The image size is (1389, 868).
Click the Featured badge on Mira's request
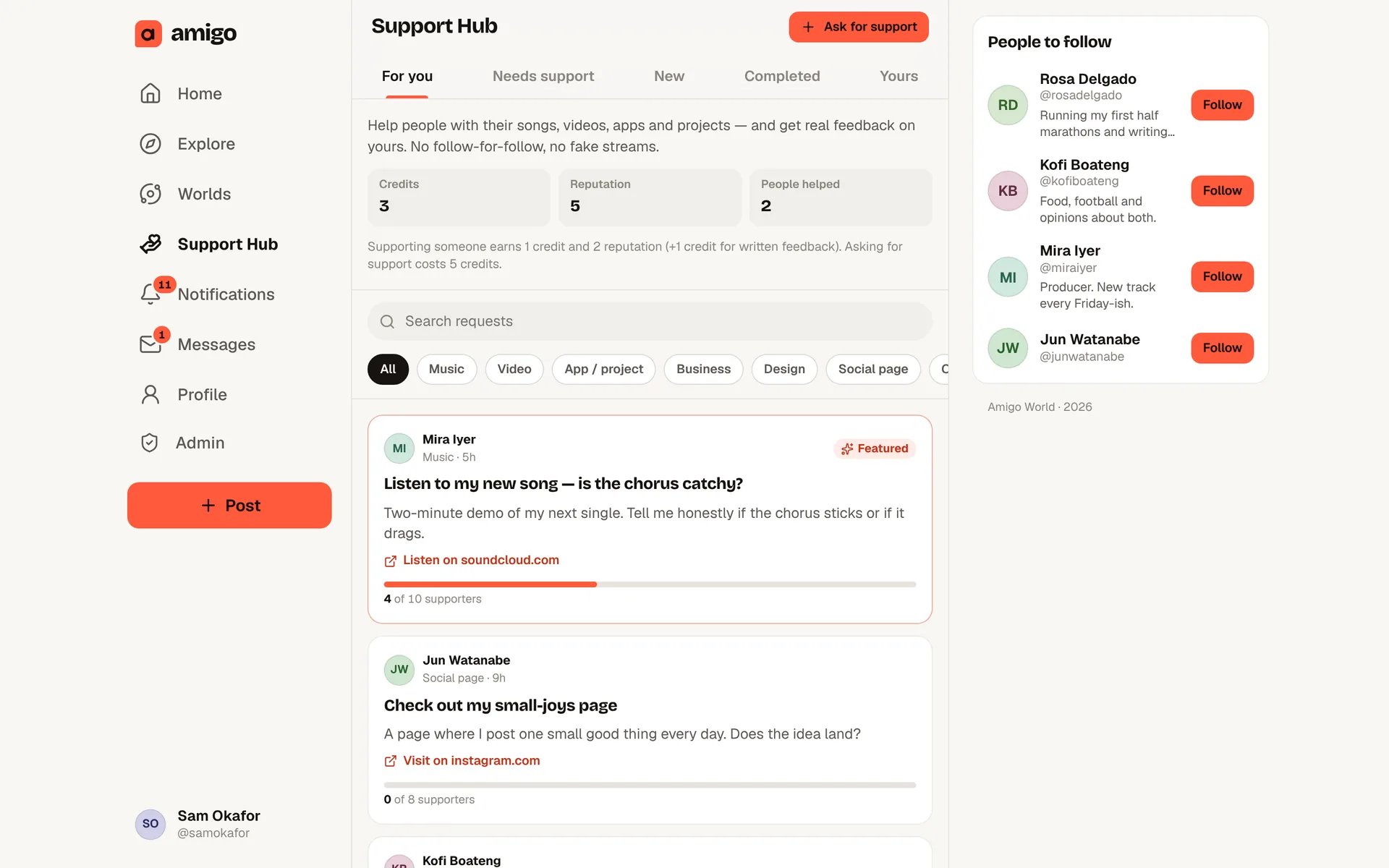coord(875,448)
